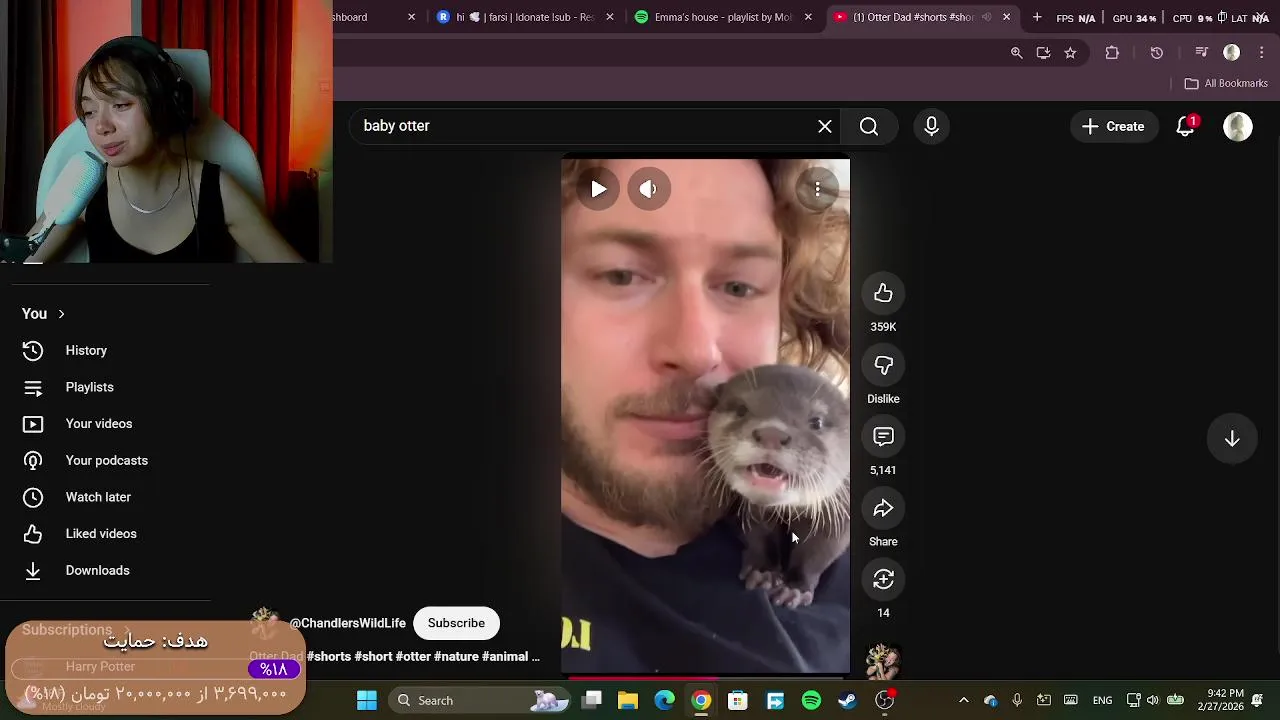Dislike the otter short
This screenshot has width=1280, height=720.
tap(883, 365)
